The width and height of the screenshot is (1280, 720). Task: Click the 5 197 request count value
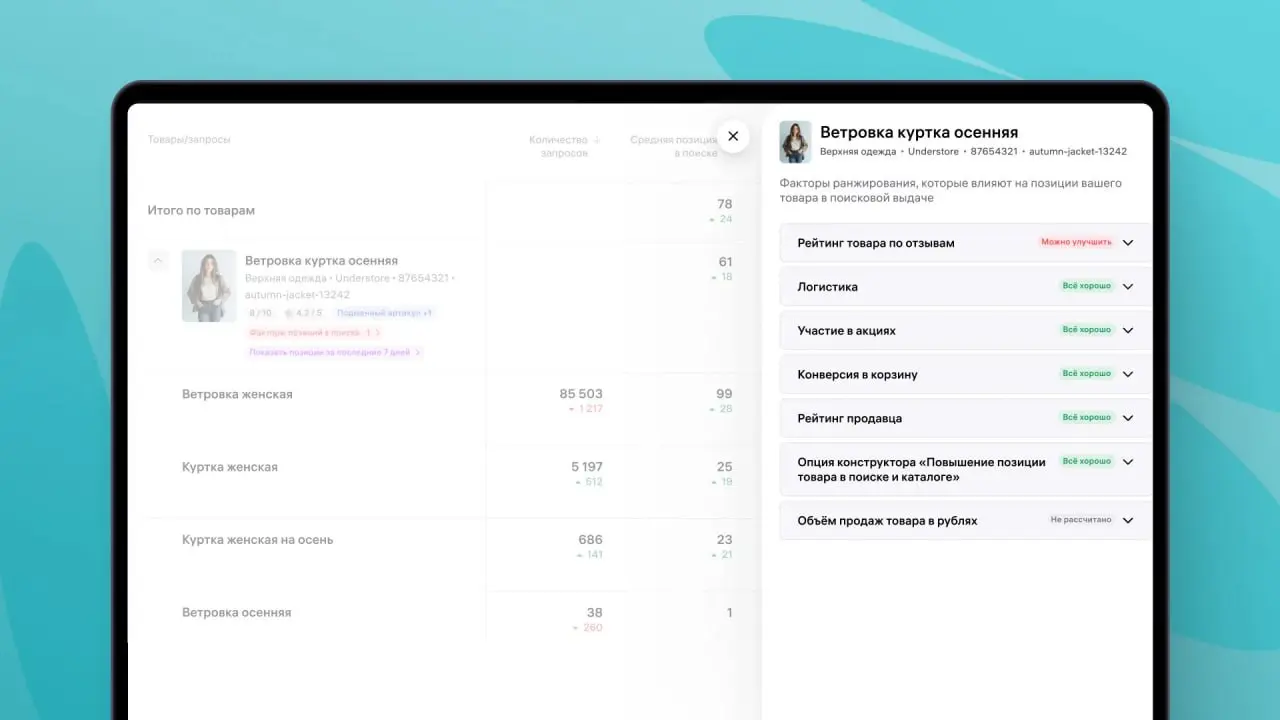coord(587,467)
